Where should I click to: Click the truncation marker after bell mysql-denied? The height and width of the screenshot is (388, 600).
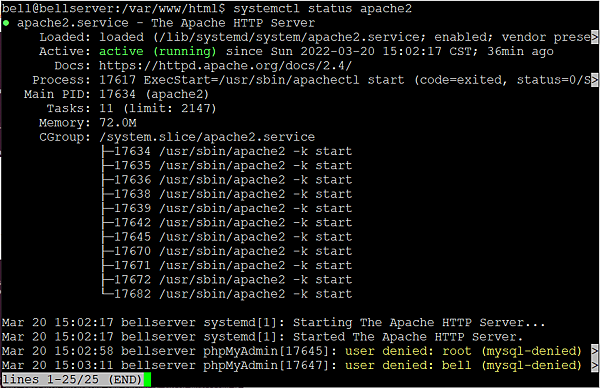(594, 365)
